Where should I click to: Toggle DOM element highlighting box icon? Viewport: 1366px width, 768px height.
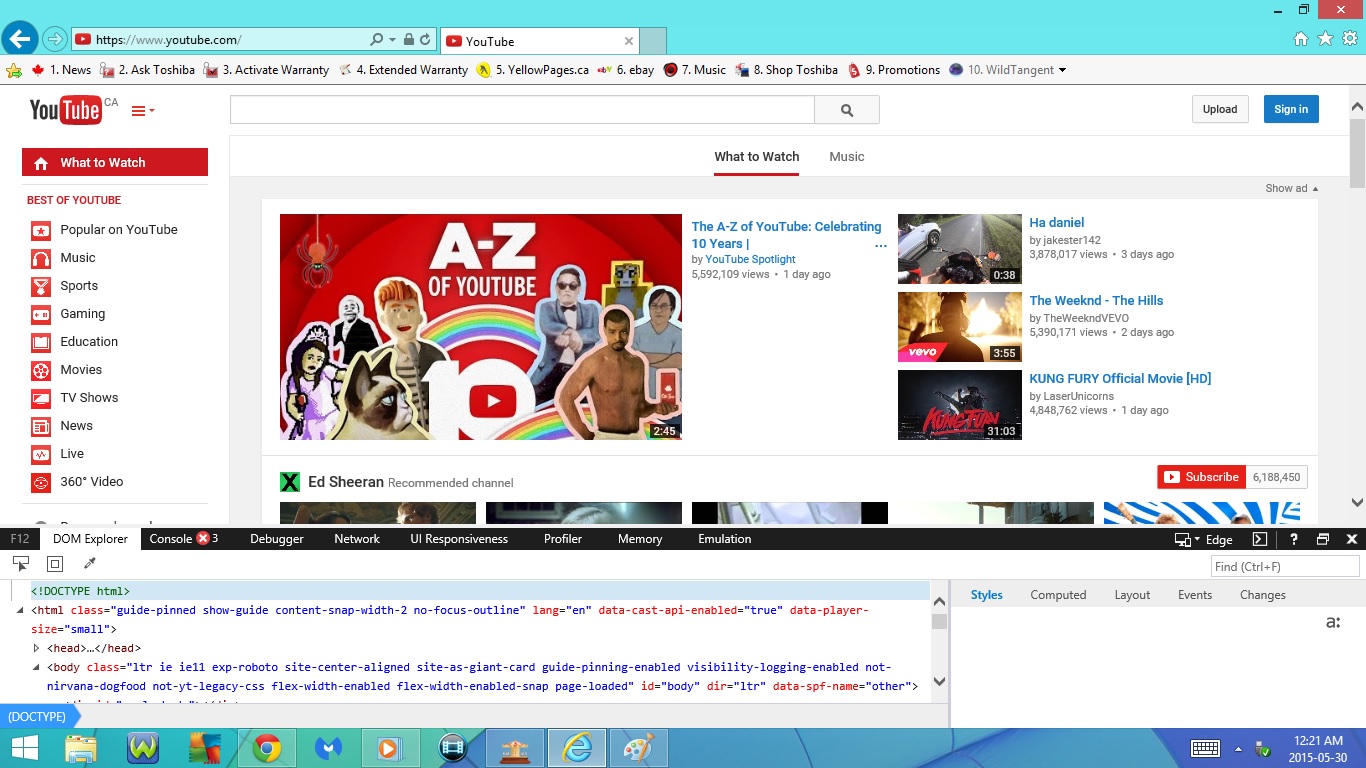point(55,564)
